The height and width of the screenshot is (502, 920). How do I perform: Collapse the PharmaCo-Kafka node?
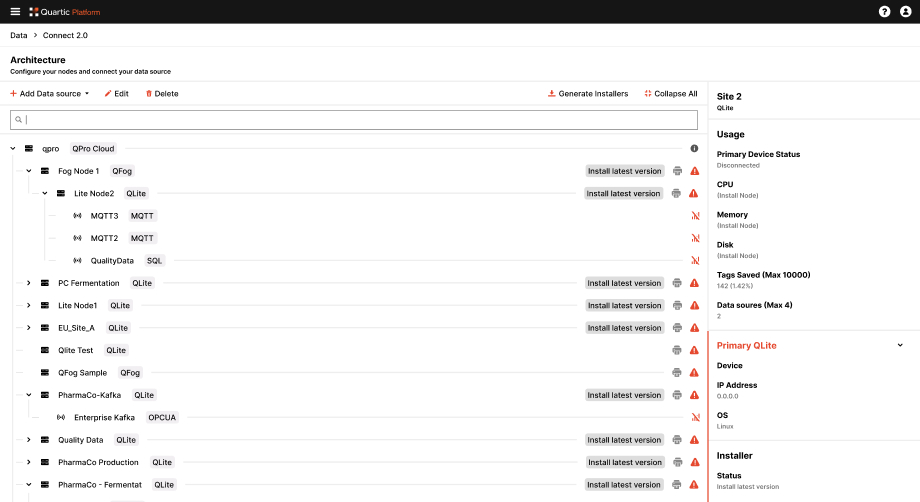[x=29, y=395]
